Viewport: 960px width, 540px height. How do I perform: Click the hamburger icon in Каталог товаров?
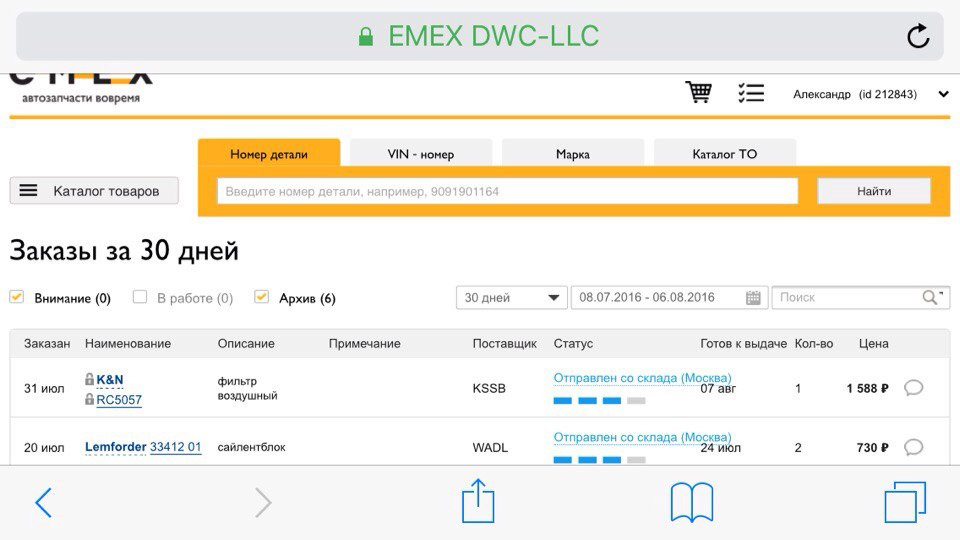pyautogui.click(x=28, y=190)
